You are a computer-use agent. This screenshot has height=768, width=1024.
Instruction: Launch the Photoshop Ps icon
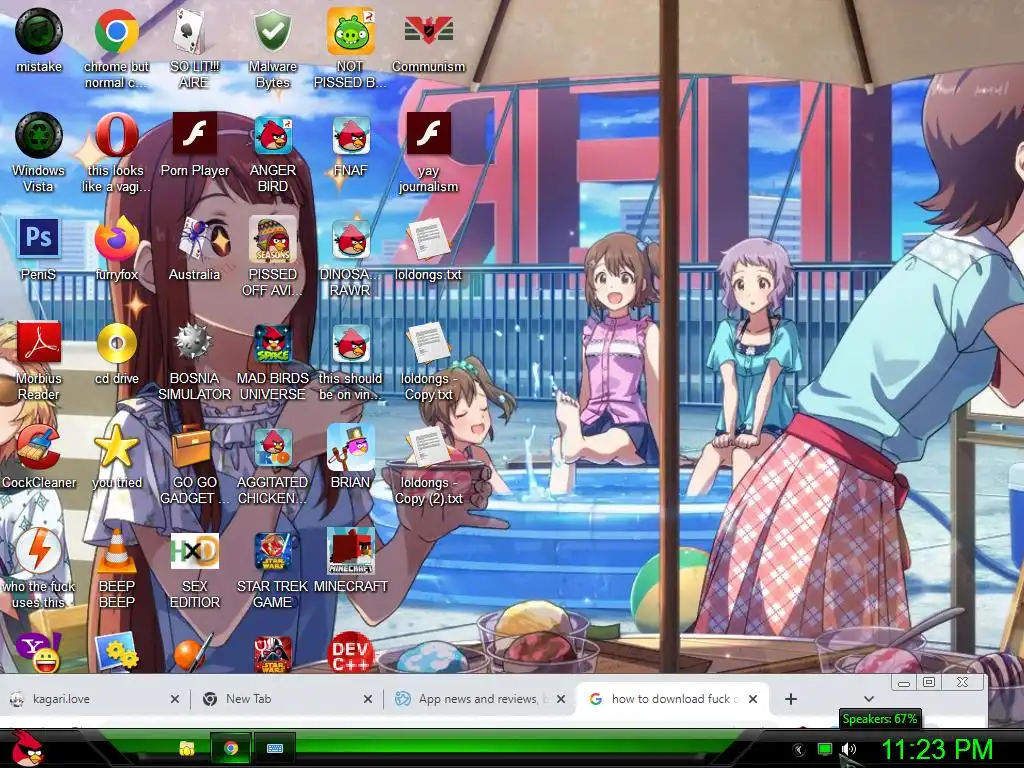pyautogui.click(x=39, y=249)
